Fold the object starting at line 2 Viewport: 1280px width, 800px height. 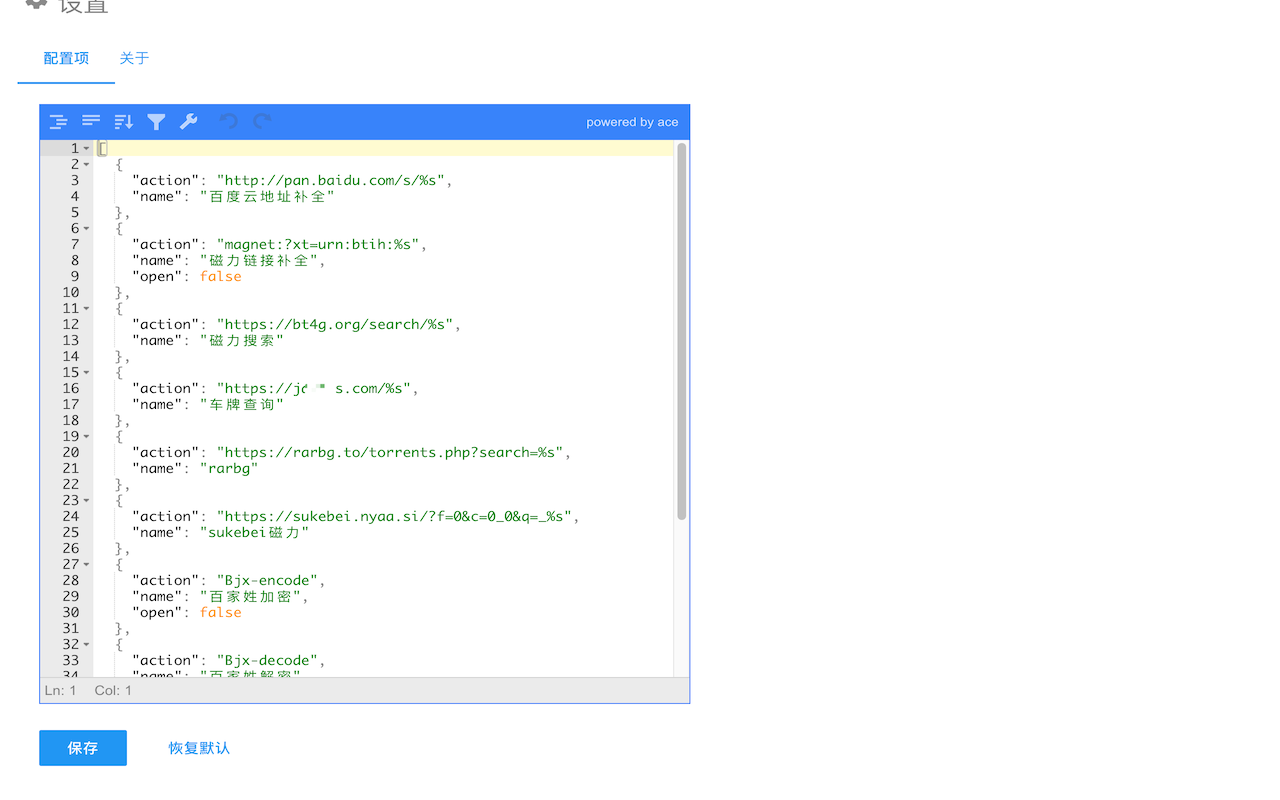pos(87,165)
